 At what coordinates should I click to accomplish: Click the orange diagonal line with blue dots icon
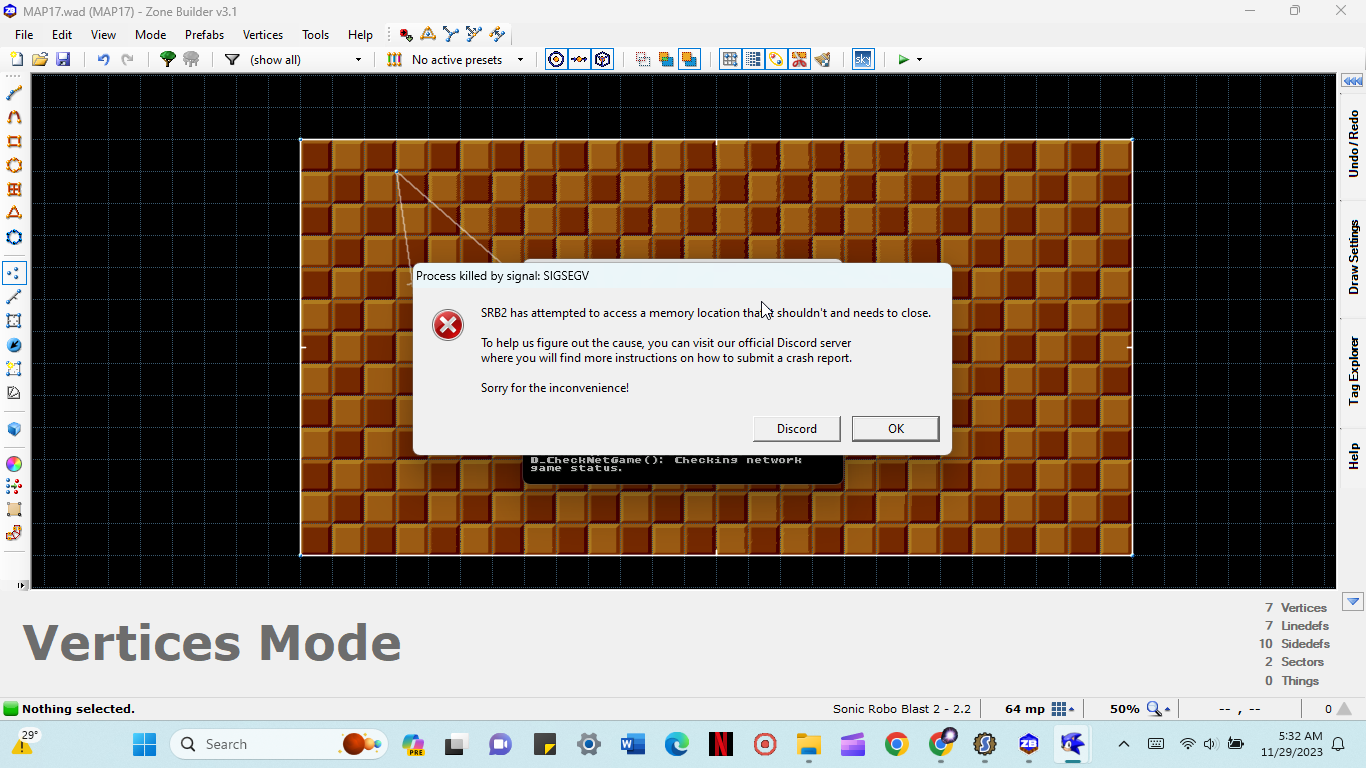(x=498, y=34)
